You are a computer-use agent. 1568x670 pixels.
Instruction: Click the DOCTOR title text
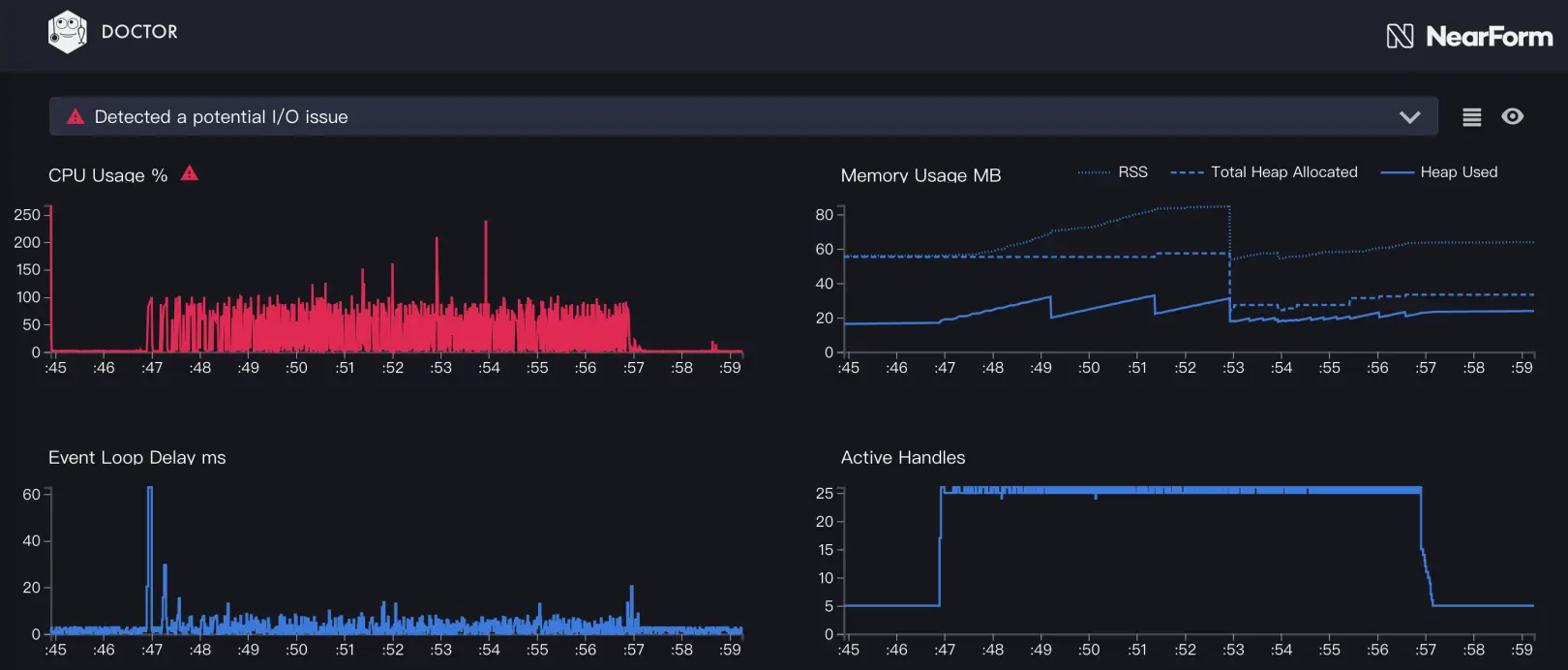pos(139,32)
